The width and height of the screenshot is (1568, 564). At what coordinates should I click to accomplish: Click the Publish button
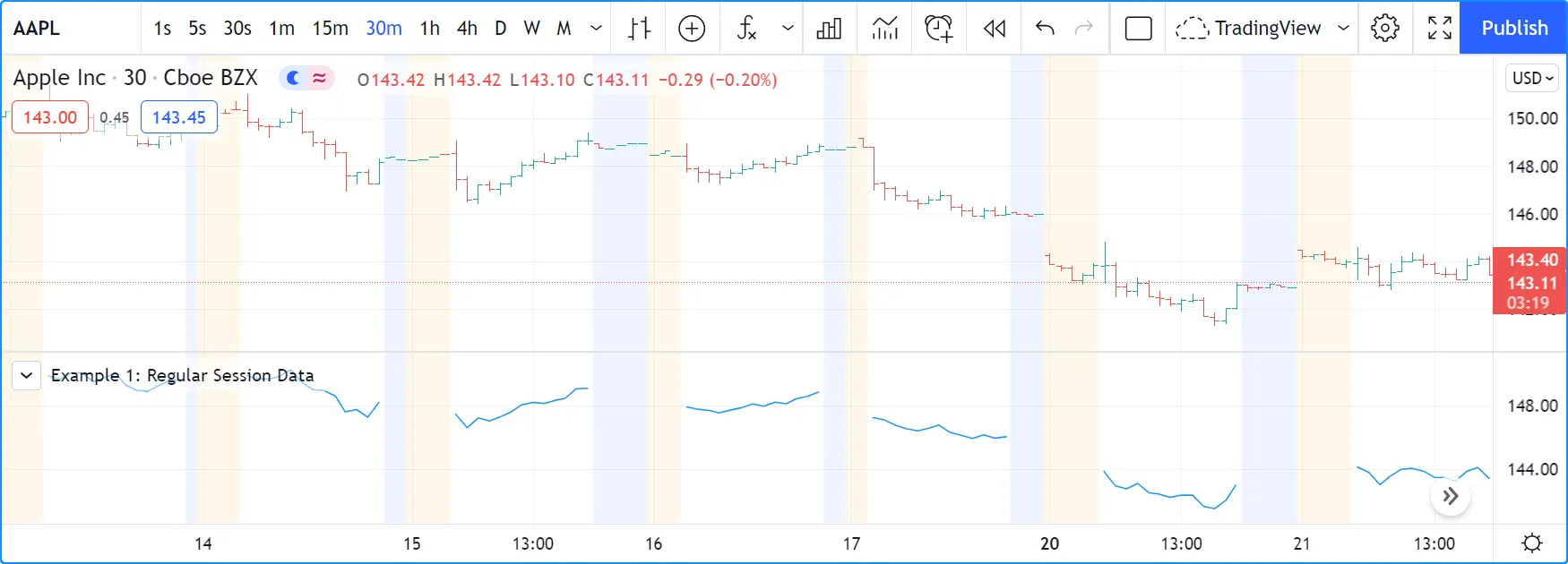click(x=1514, y=29)
